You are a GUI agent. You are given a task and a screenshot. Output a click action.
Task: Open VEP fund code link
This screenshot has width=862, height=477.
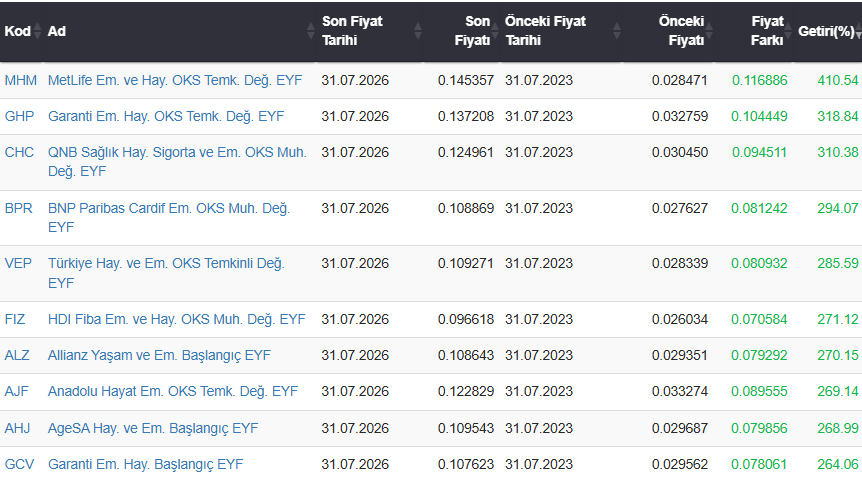pyautogui.click(x=18, y=263)
